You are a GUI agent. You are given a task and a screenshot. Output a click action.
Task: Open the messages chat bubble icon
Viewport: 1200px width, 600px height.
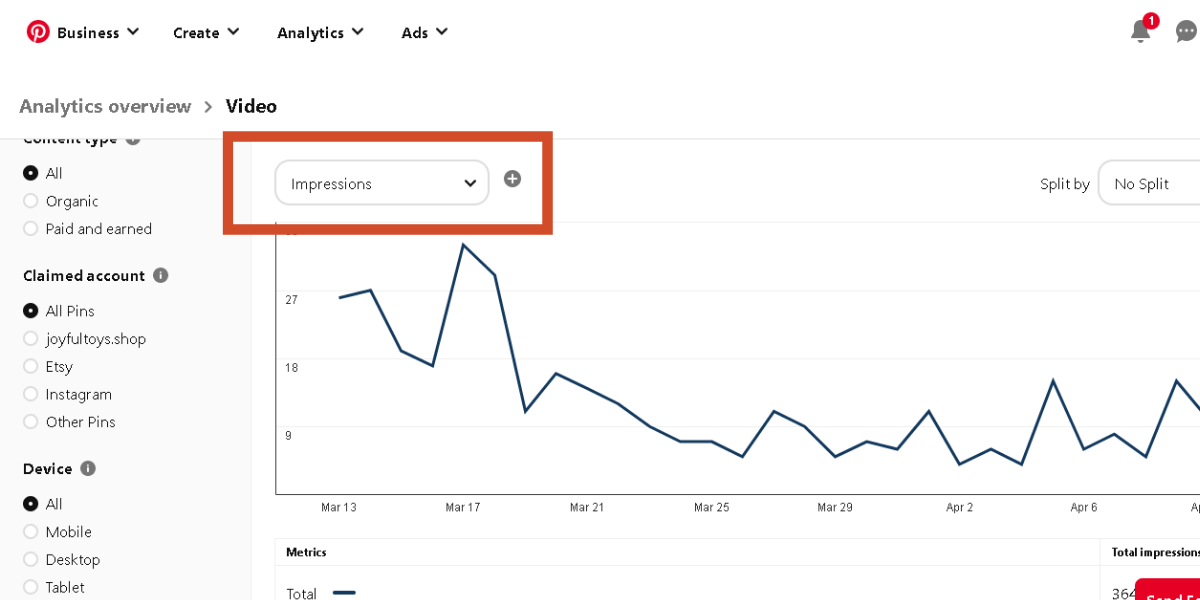[1186, 32]
